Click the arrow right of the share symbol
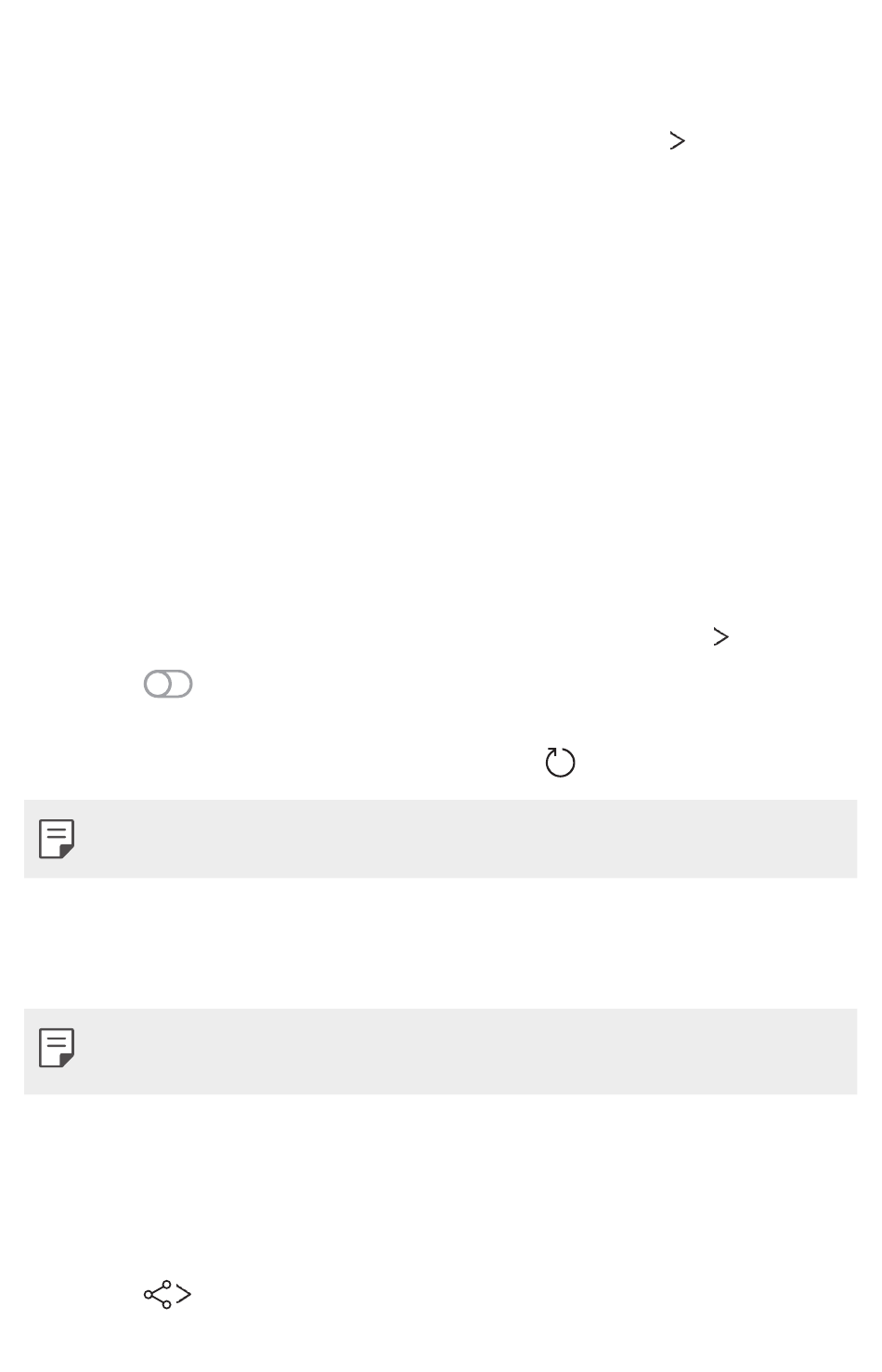The height and width of the screenshot is (1372, 882). point(184,1295)
